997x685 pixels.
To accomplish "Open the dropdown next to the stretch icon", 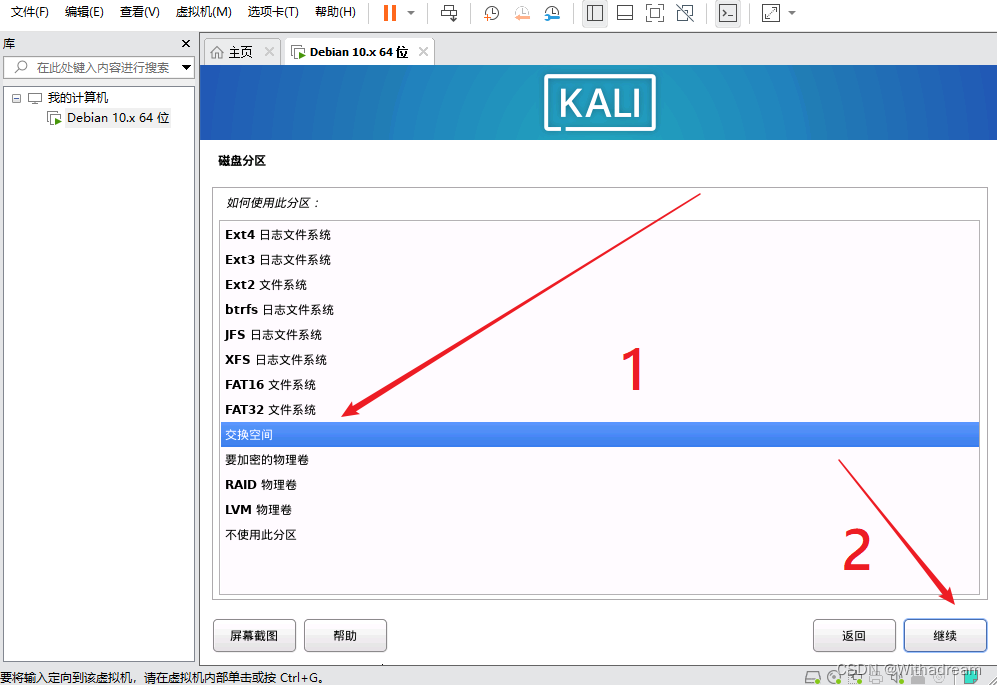I will point(792,13).
